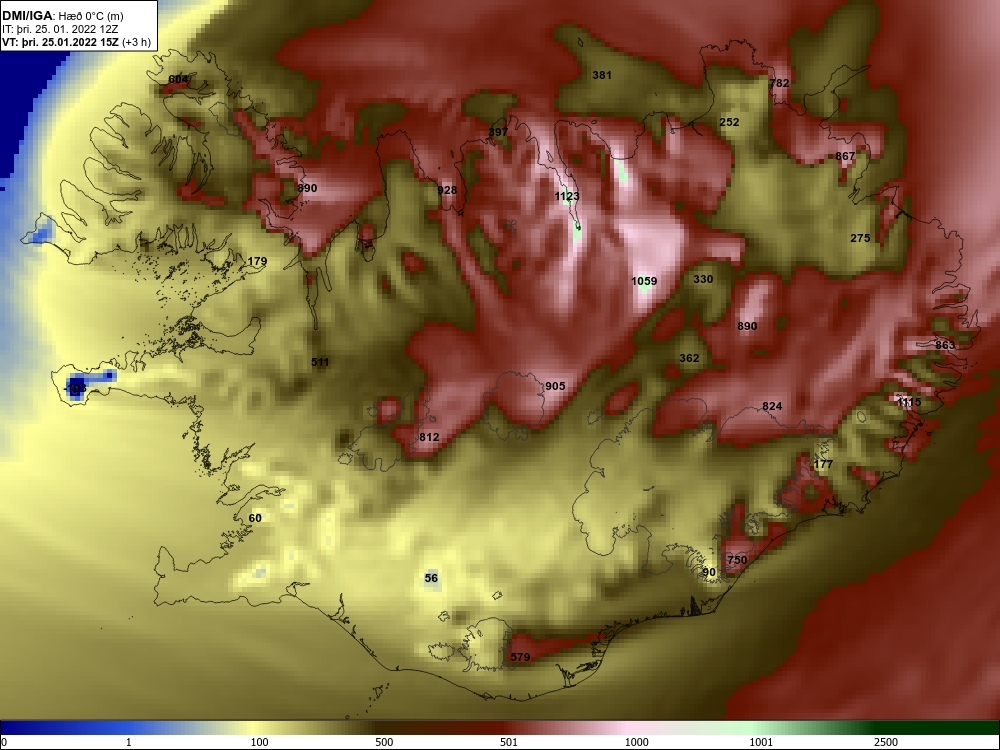Select the map value 824
Screen dimensions: 1000x750
[x=772, y=407]
